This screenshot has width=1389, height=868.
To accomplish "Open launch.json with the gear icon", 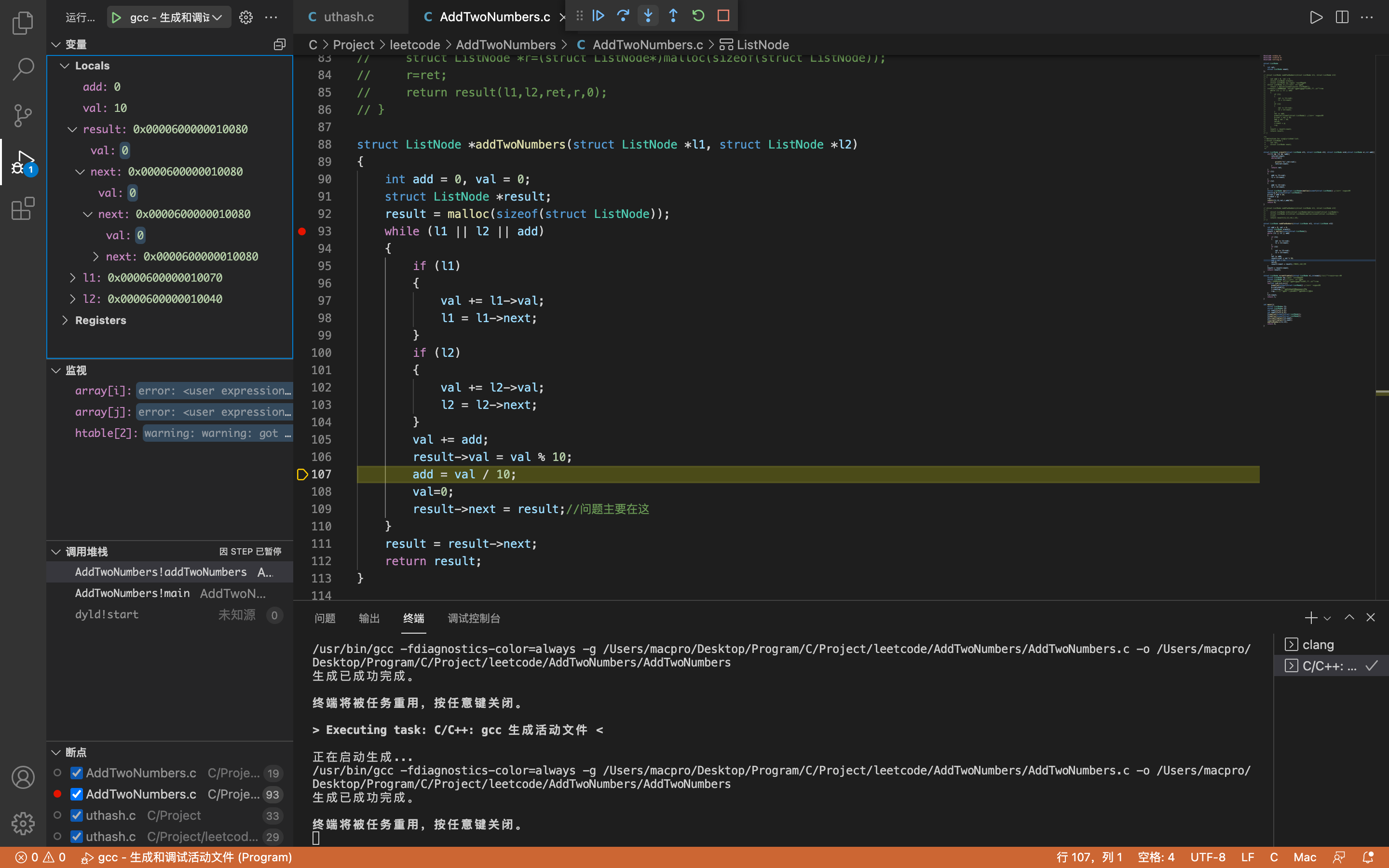I will [245, 17].
